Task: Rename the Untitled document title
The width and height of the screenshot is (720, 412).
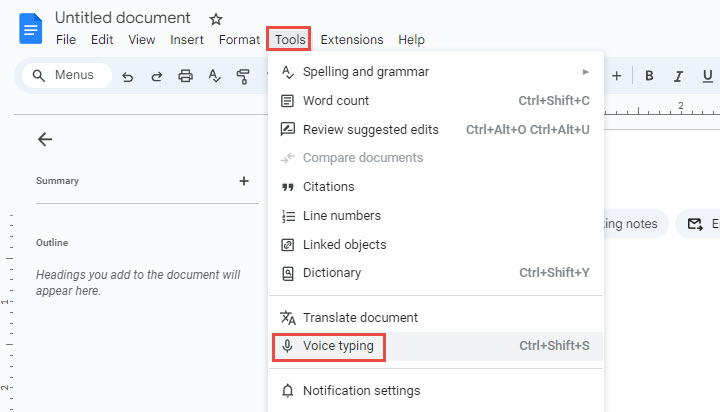Action: [x=122, y=18]
